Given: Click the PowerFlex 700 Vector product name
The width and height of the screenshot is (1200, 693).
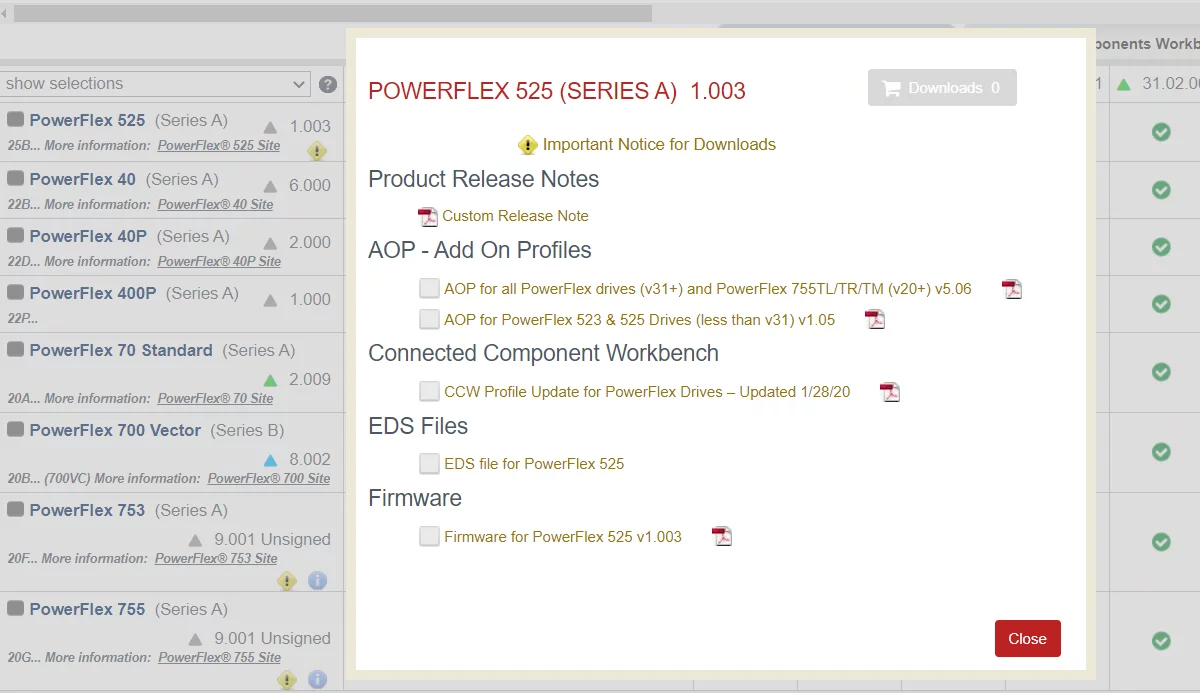Looking at the screenshot, I should [x=115, y=431].
